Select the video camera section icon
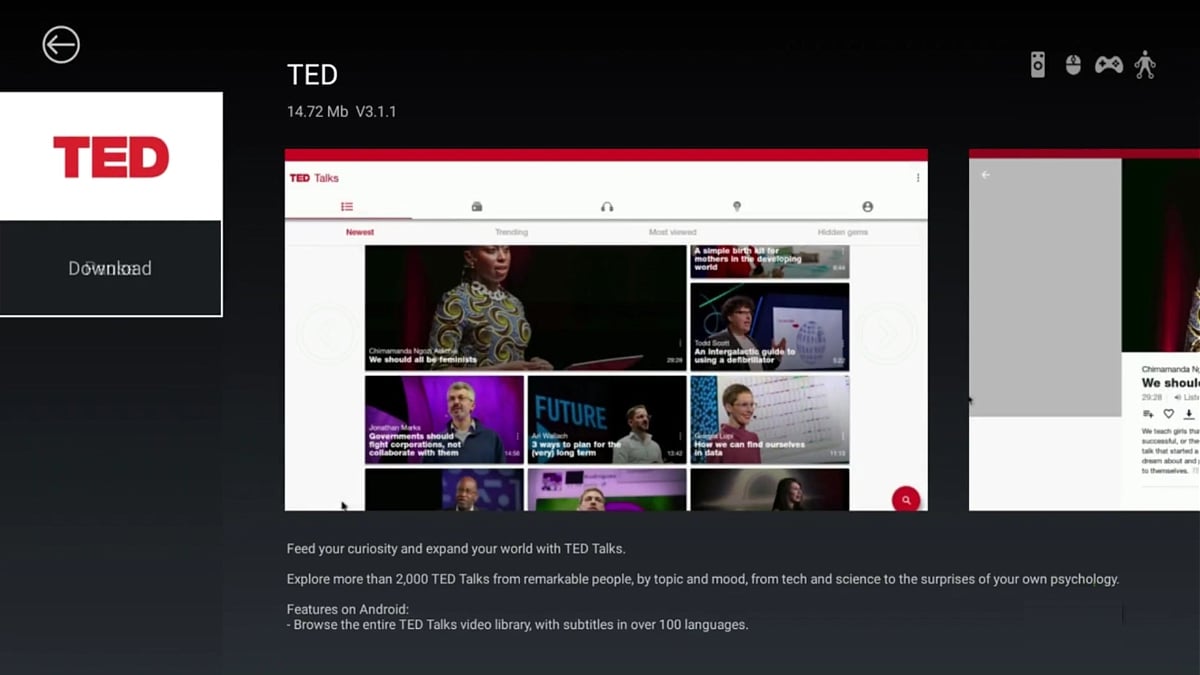The height and width of the screenshot is (675, 1200). point(477,206)
